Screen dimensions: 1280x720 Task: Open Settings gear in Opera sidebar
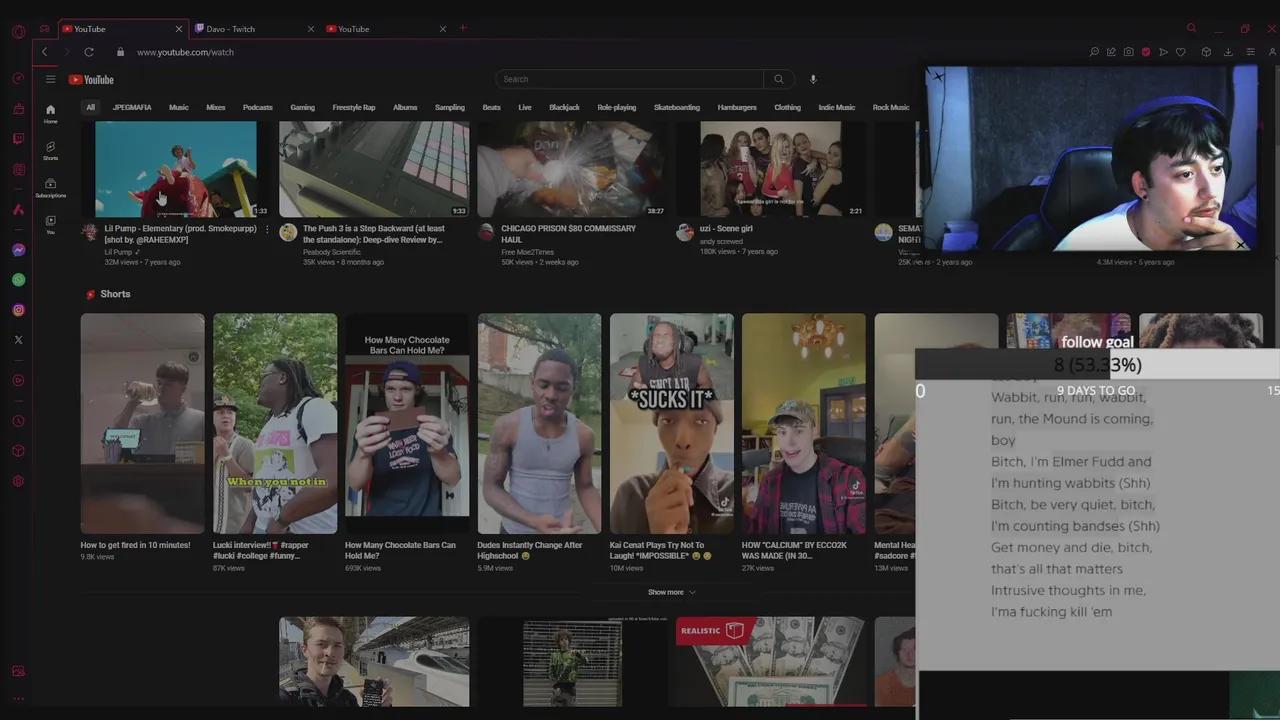coord(18,481)
